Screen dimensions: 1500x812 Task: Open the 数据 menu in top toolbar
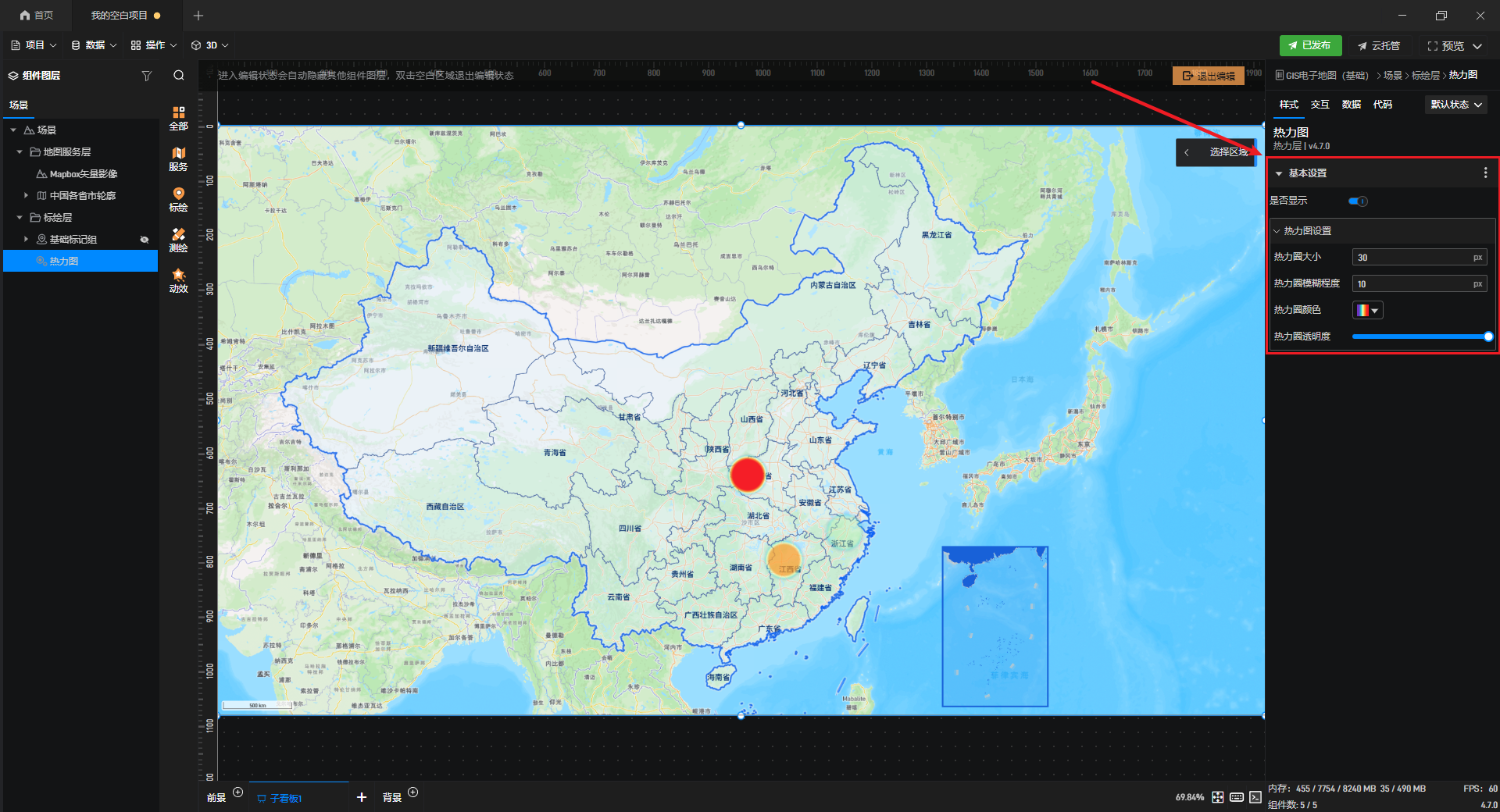pos(94,45)
